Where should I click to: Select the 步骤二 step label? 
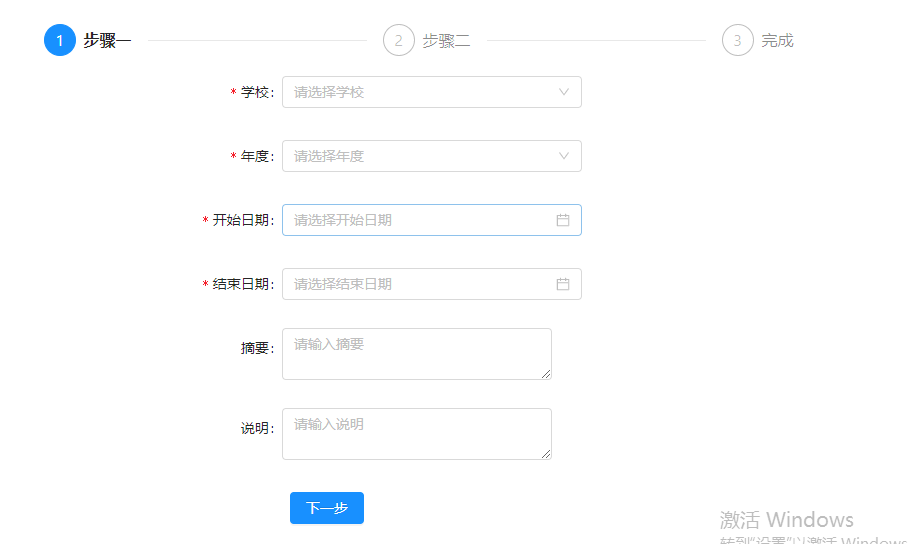446,41
